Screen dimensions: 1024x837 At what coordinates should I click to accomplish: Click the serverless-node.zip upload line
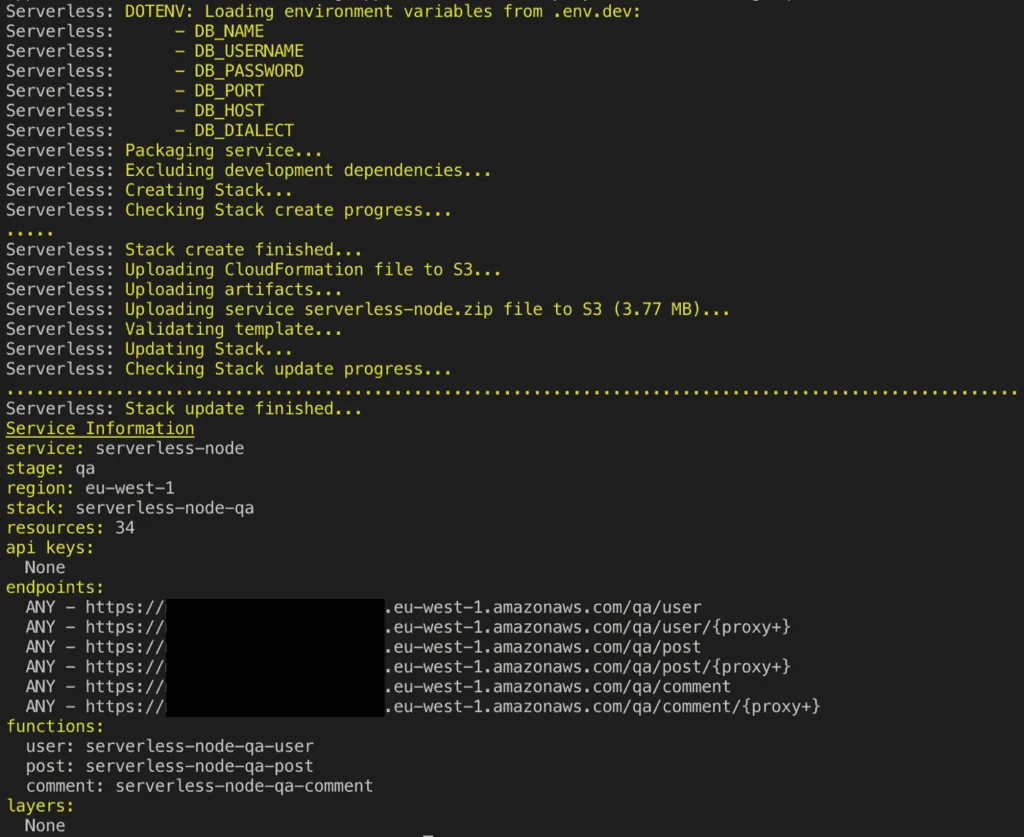coord(427,309)
